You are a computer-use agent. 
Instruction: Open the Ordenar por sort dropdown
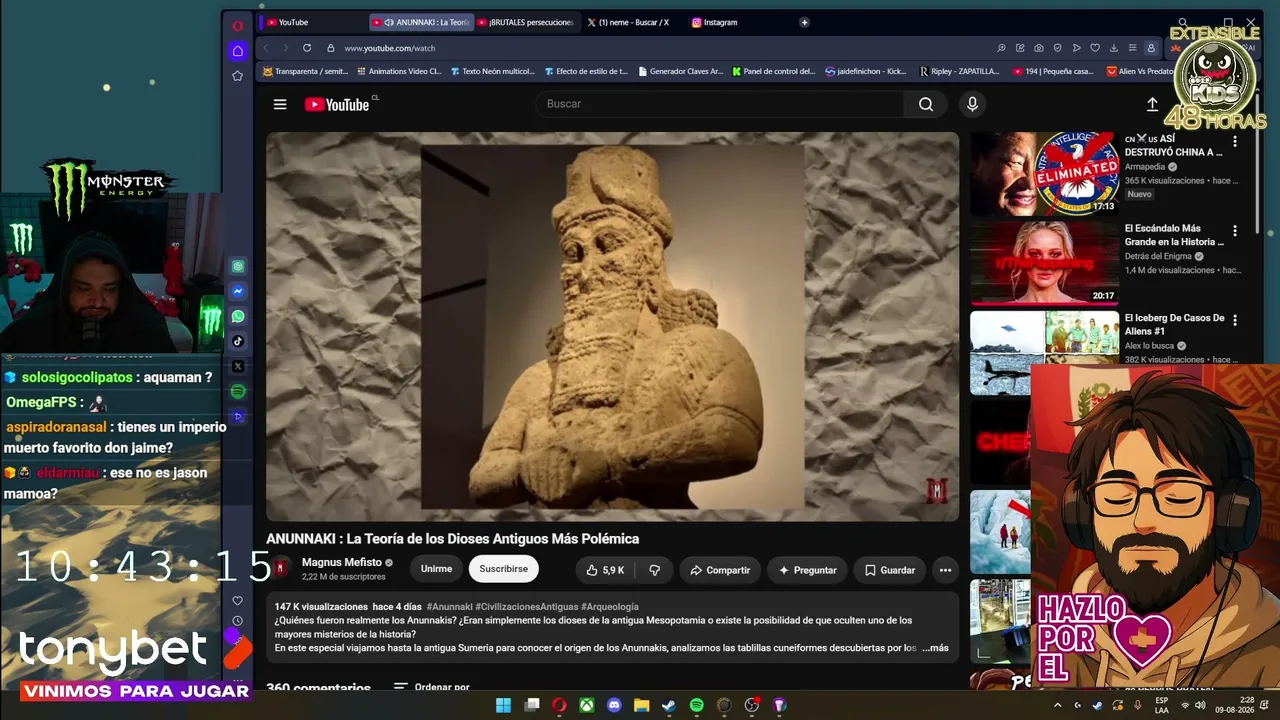[432, 687]
